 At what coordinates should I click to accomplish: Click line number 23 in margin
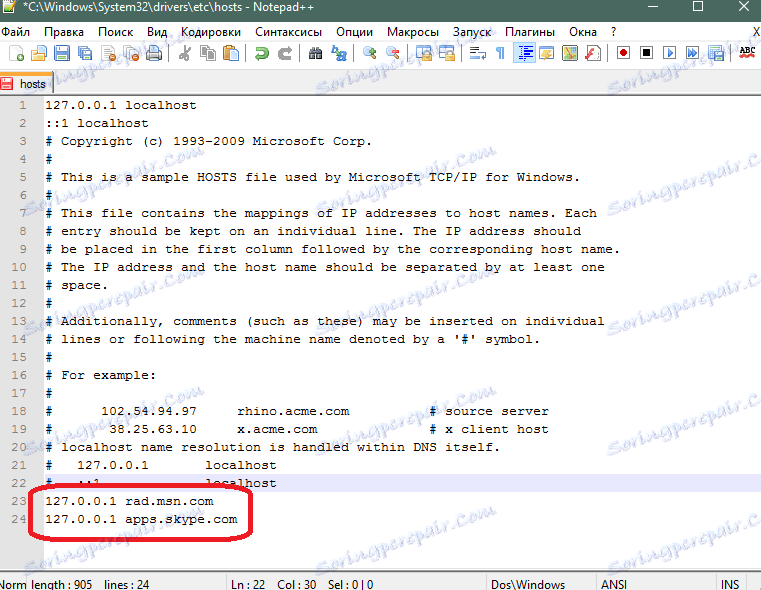[18, 501]
